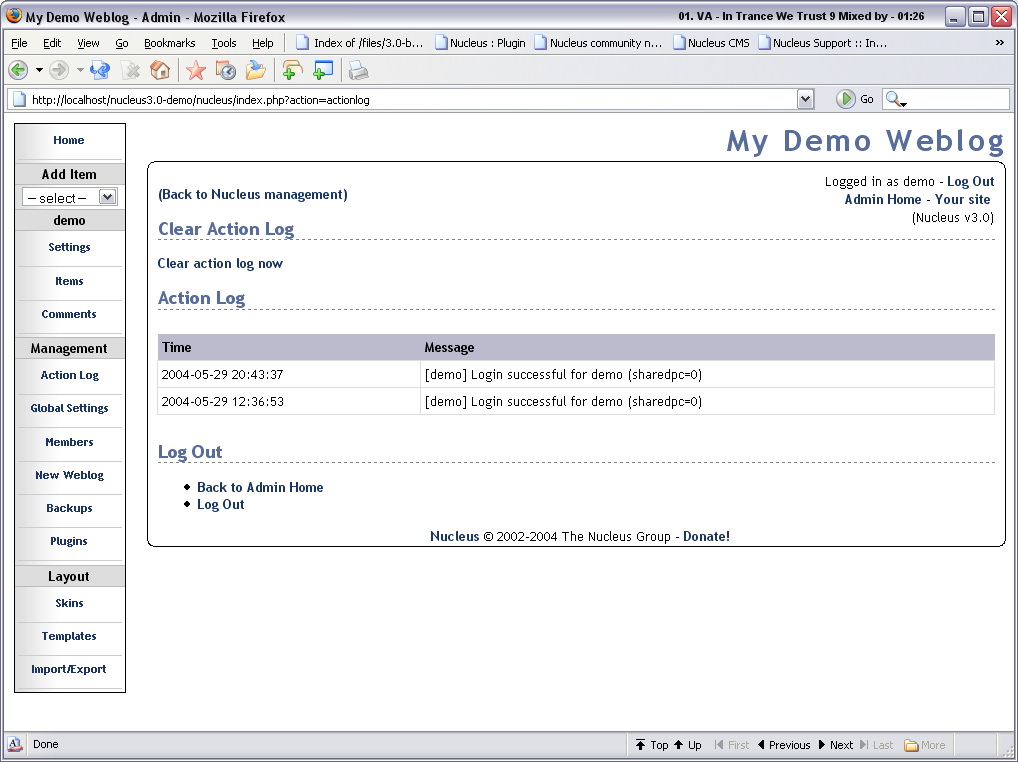Open Import/Export in the sidebar
Screen dimensions: 1018x762
[x=69, y=669]
